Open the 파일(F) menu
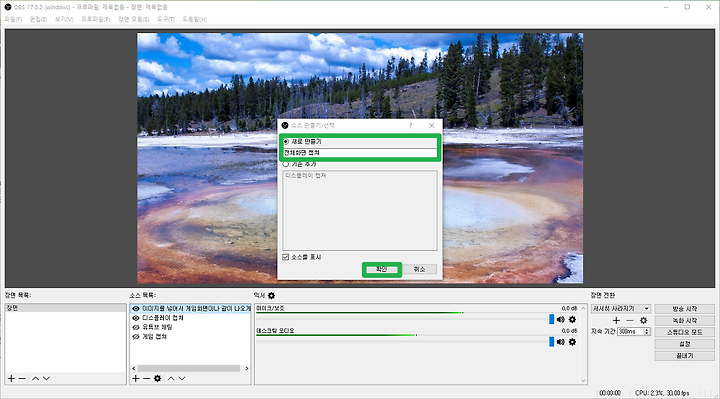This screenshot has width=720, height=399. pyautogui.click(x=13, y=19)
